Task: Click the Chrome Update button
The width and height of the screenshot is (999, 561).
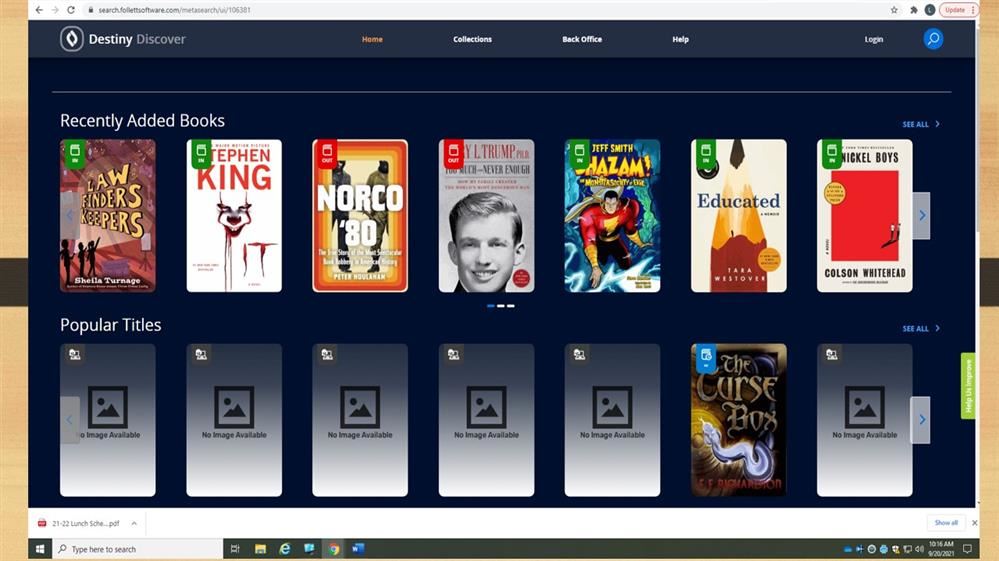Action: tap(958, 10)
